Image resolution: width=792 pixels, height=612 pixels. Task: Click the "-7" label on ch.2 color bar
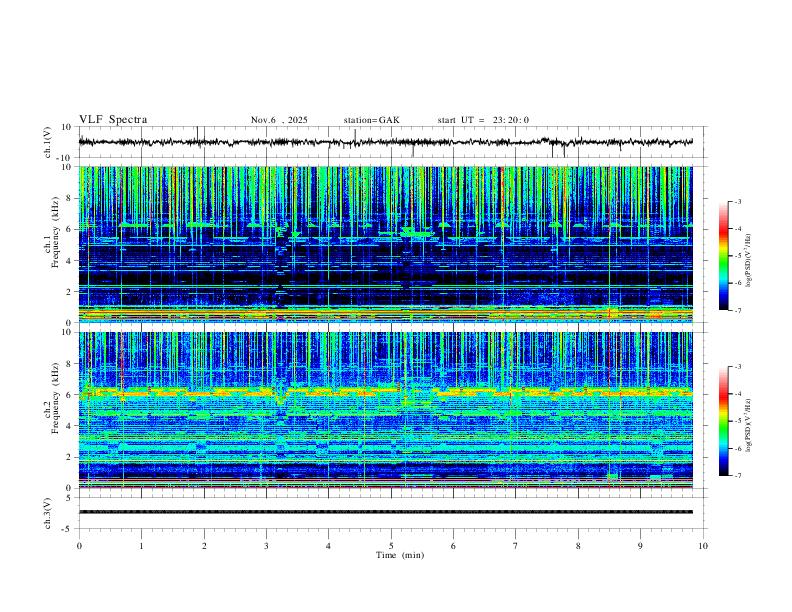[737, 476]
